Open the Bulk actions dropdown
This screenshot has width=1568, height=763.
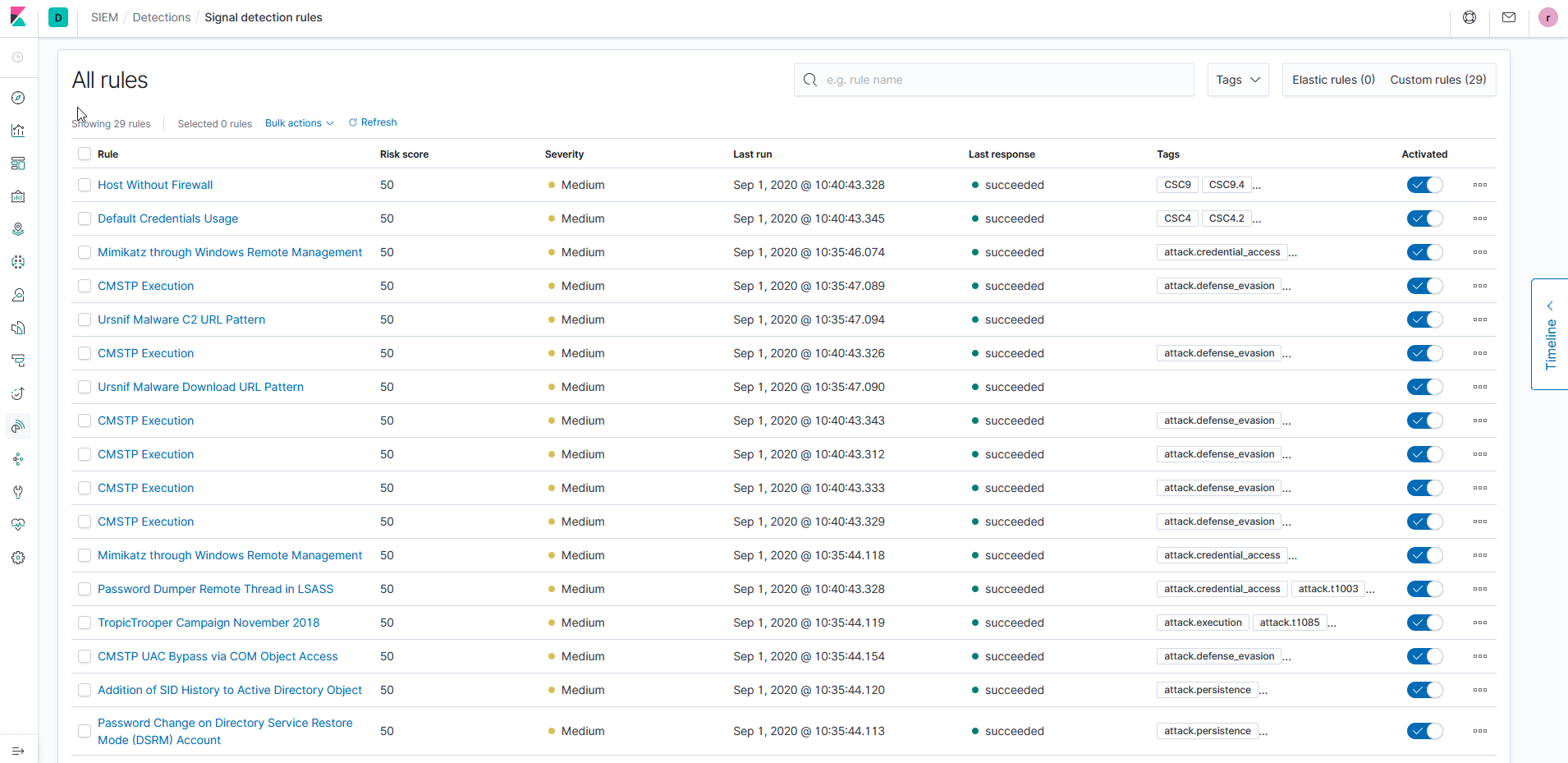coord(299,123)
